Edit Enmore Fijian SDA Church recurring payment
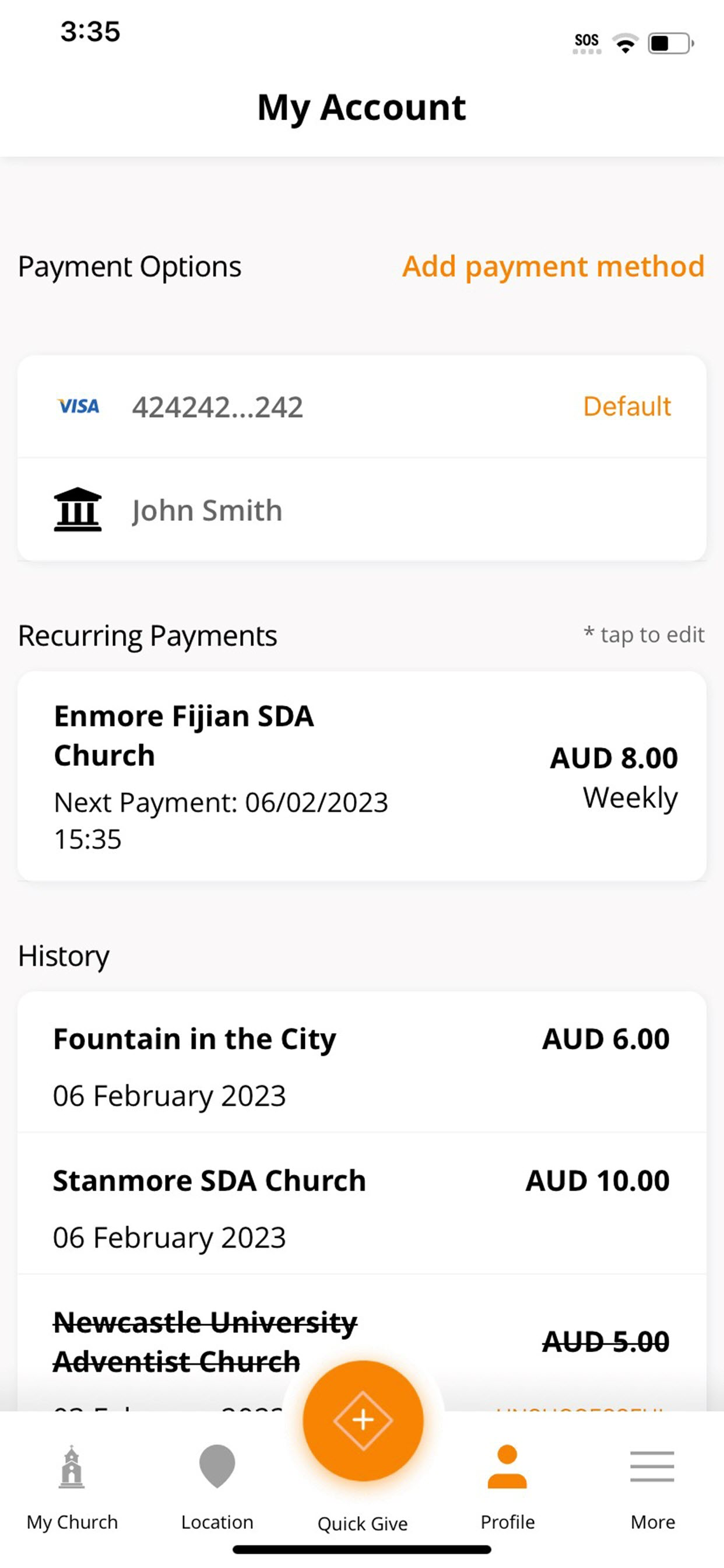 361,776
